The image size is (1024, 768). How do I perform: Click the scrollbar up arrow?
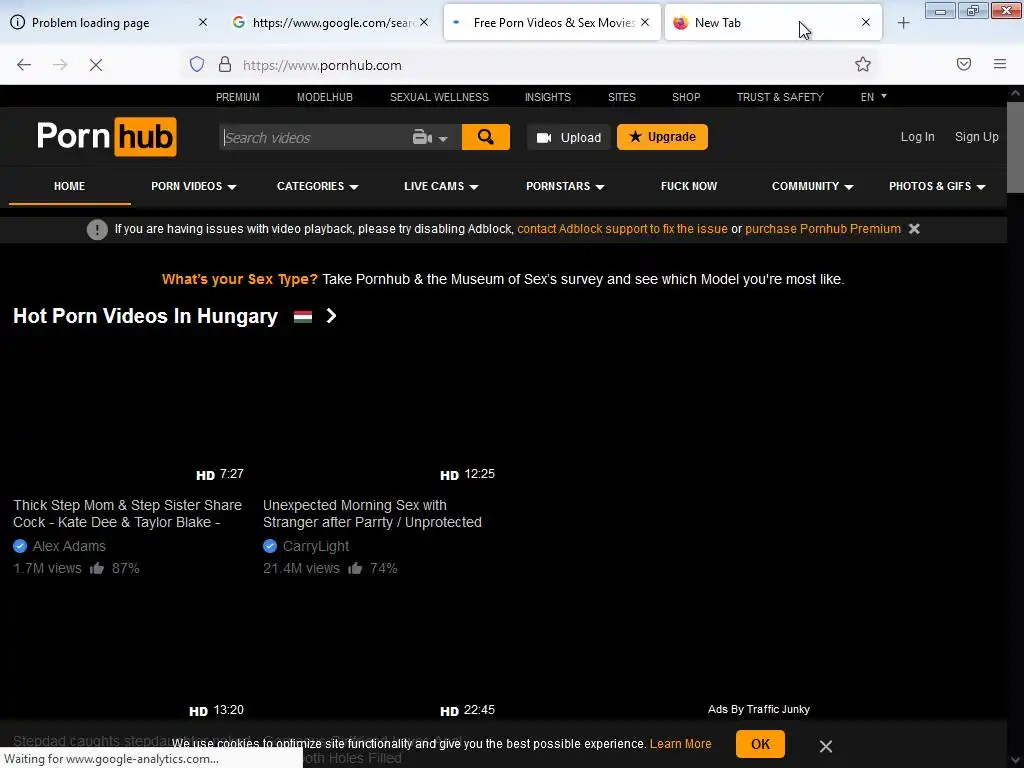(x=1015, y=93)
